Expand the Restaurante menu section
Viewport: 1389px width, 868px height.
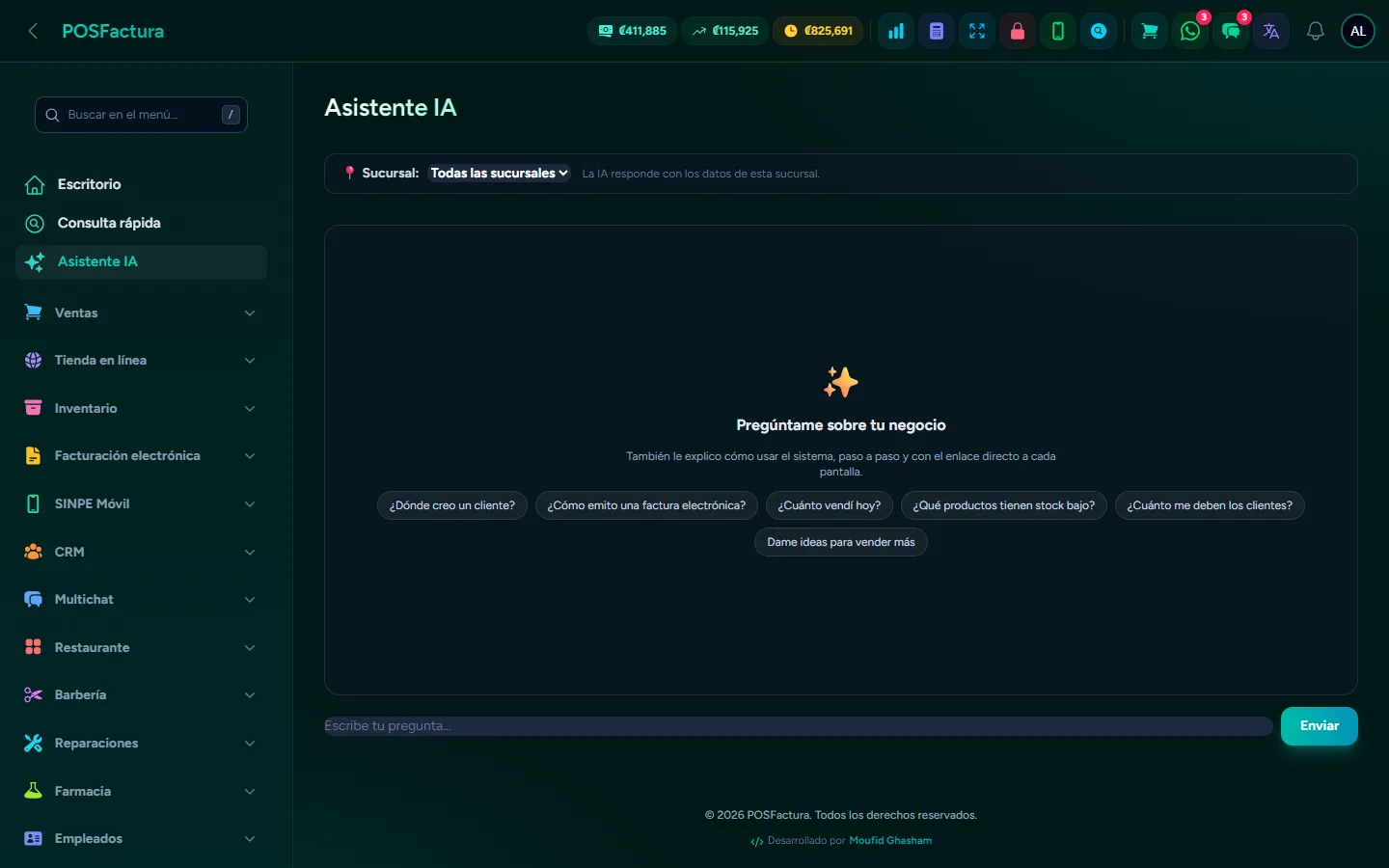tap(141, 647)
